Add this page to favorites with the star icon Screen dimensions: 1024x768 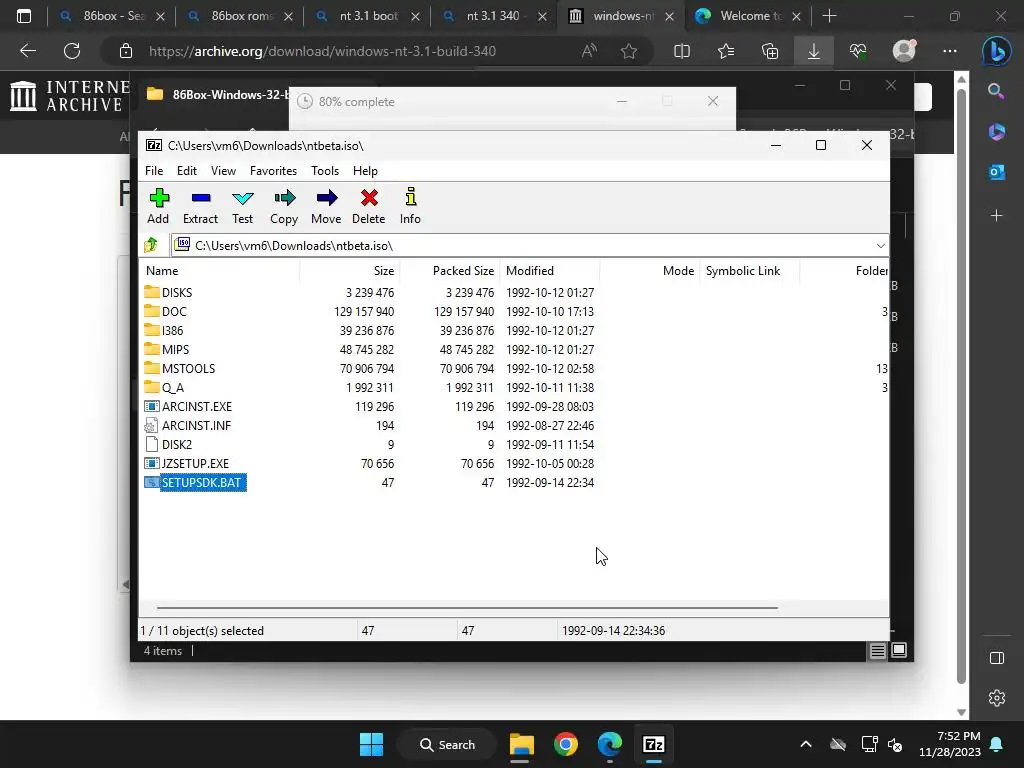click(x=629, y=51)
